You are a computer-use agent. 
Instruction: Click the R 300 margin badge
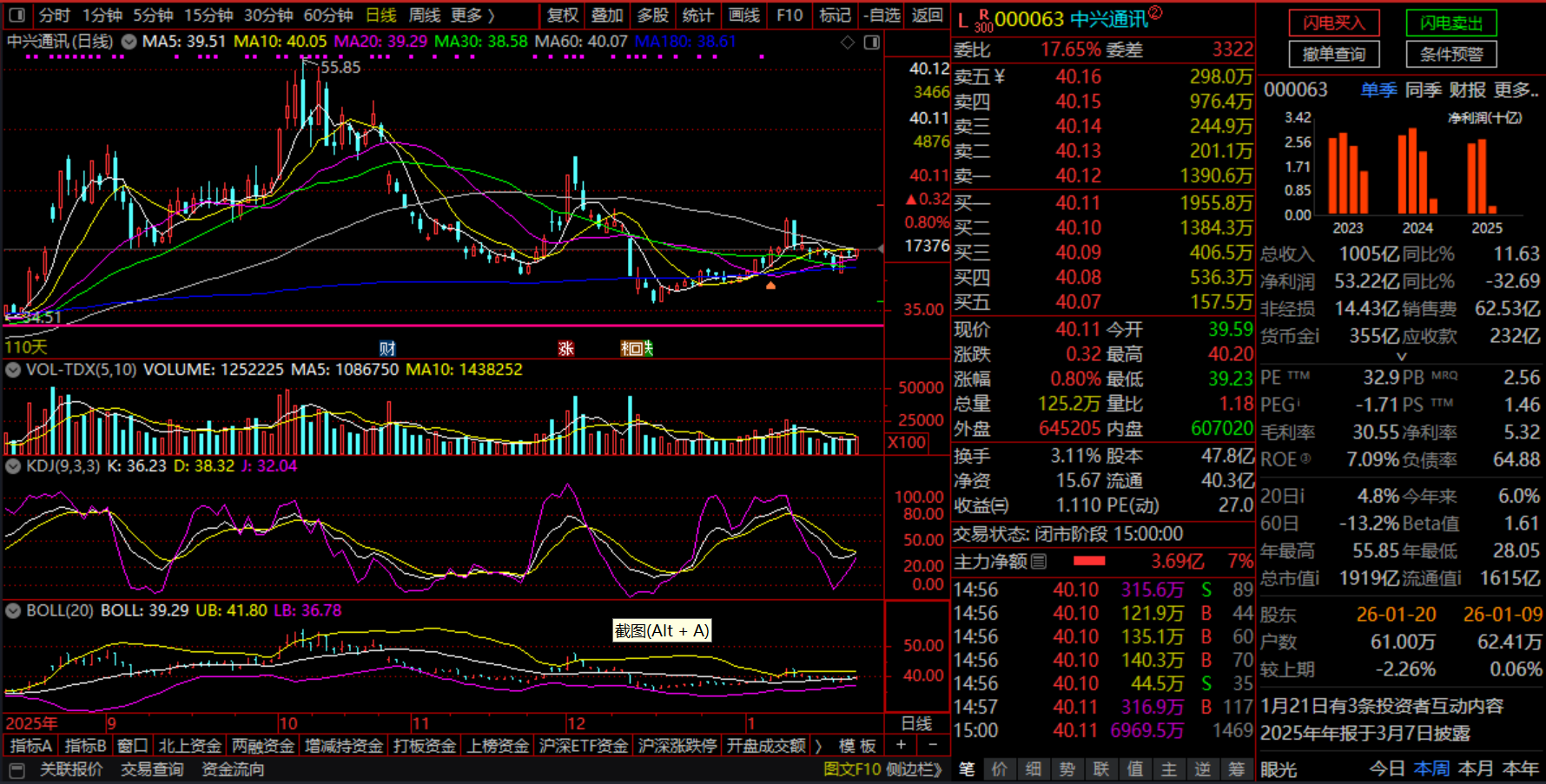[984, 21]
